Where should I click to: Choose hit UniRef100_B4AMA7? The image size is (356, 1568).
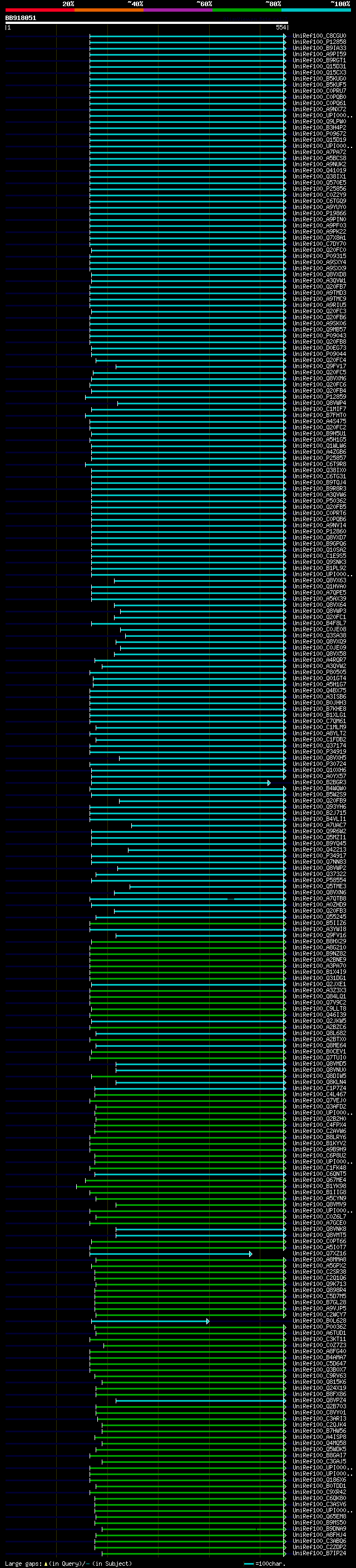(x=319, y=1357)
